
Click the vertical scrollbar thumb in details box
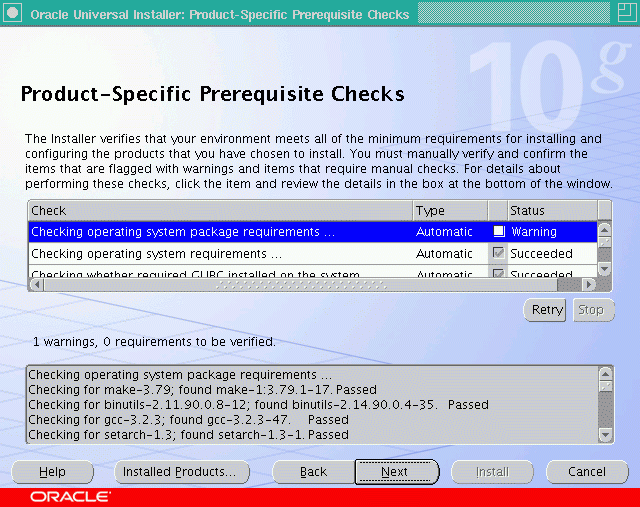[606, 386]
